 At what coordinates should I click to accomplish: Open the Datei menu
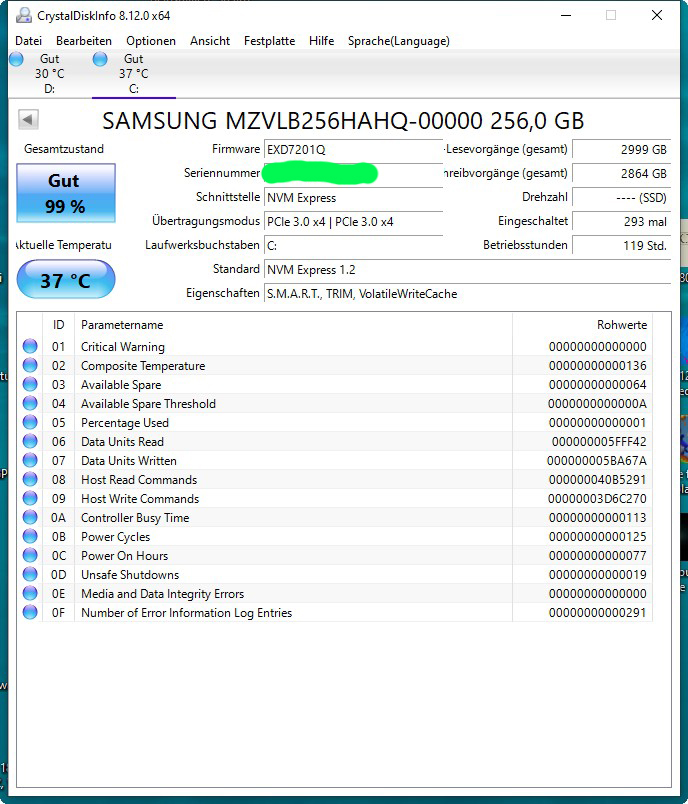pyautogui.click(x=28, y=41)
